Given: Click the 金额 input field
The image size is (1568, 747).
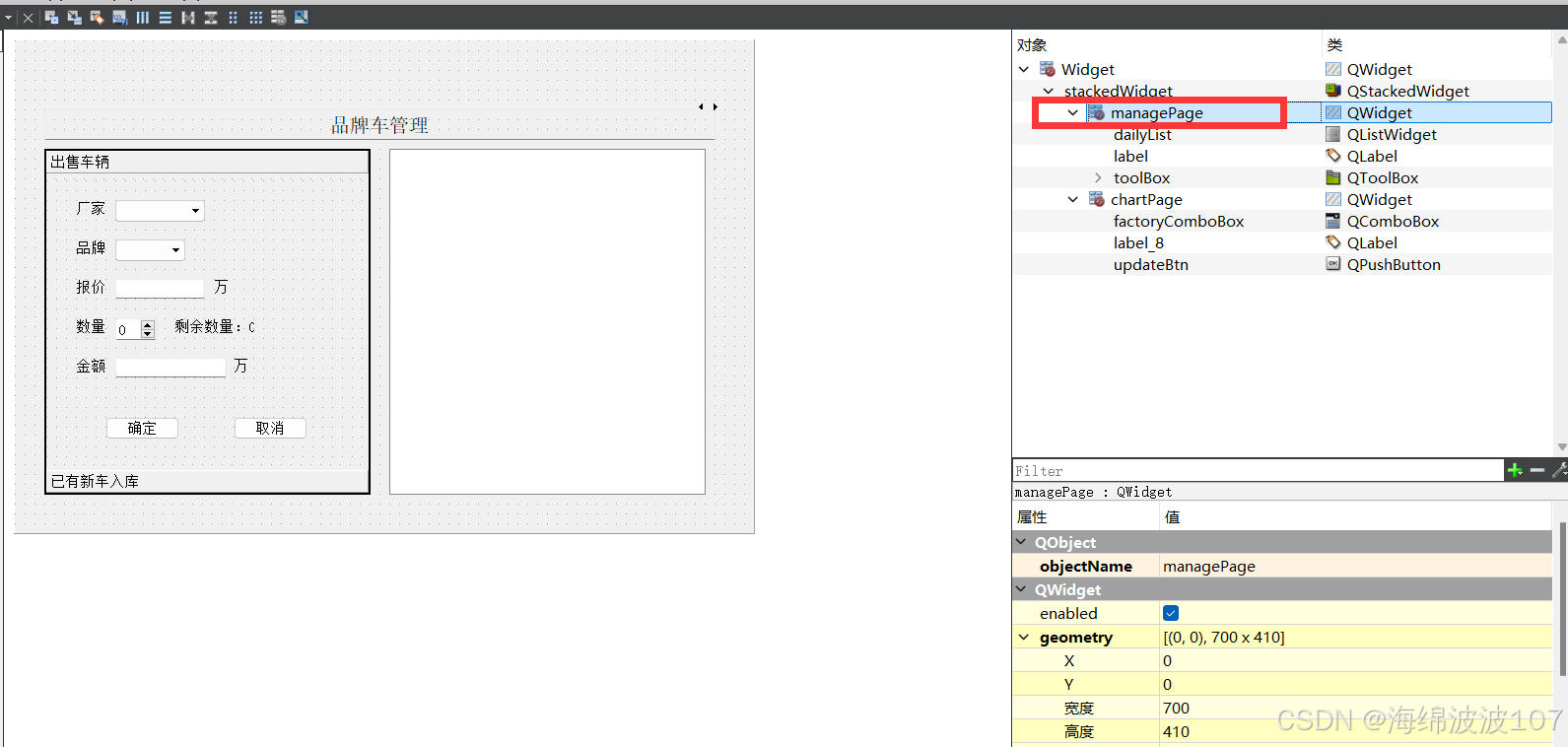Looking at the screenshot, I should (170, 367).
